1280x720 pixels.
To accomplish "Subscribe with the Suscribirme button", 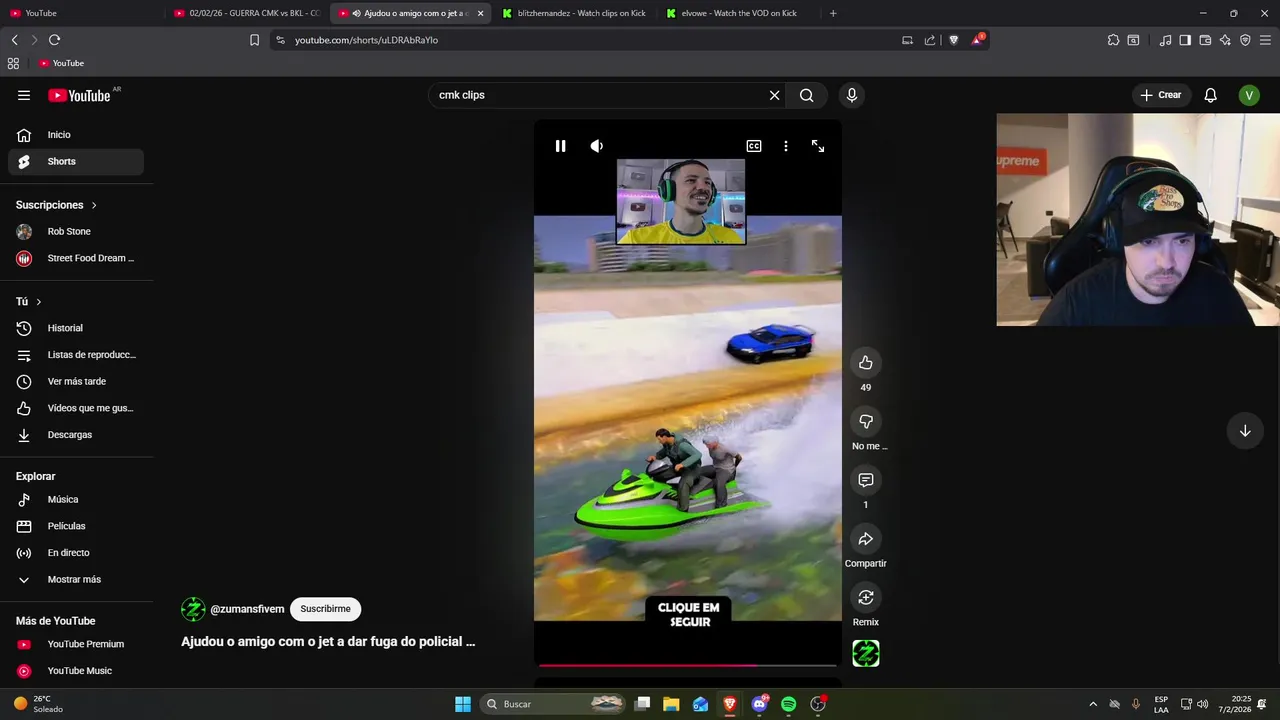I will [x=325, y=609].
